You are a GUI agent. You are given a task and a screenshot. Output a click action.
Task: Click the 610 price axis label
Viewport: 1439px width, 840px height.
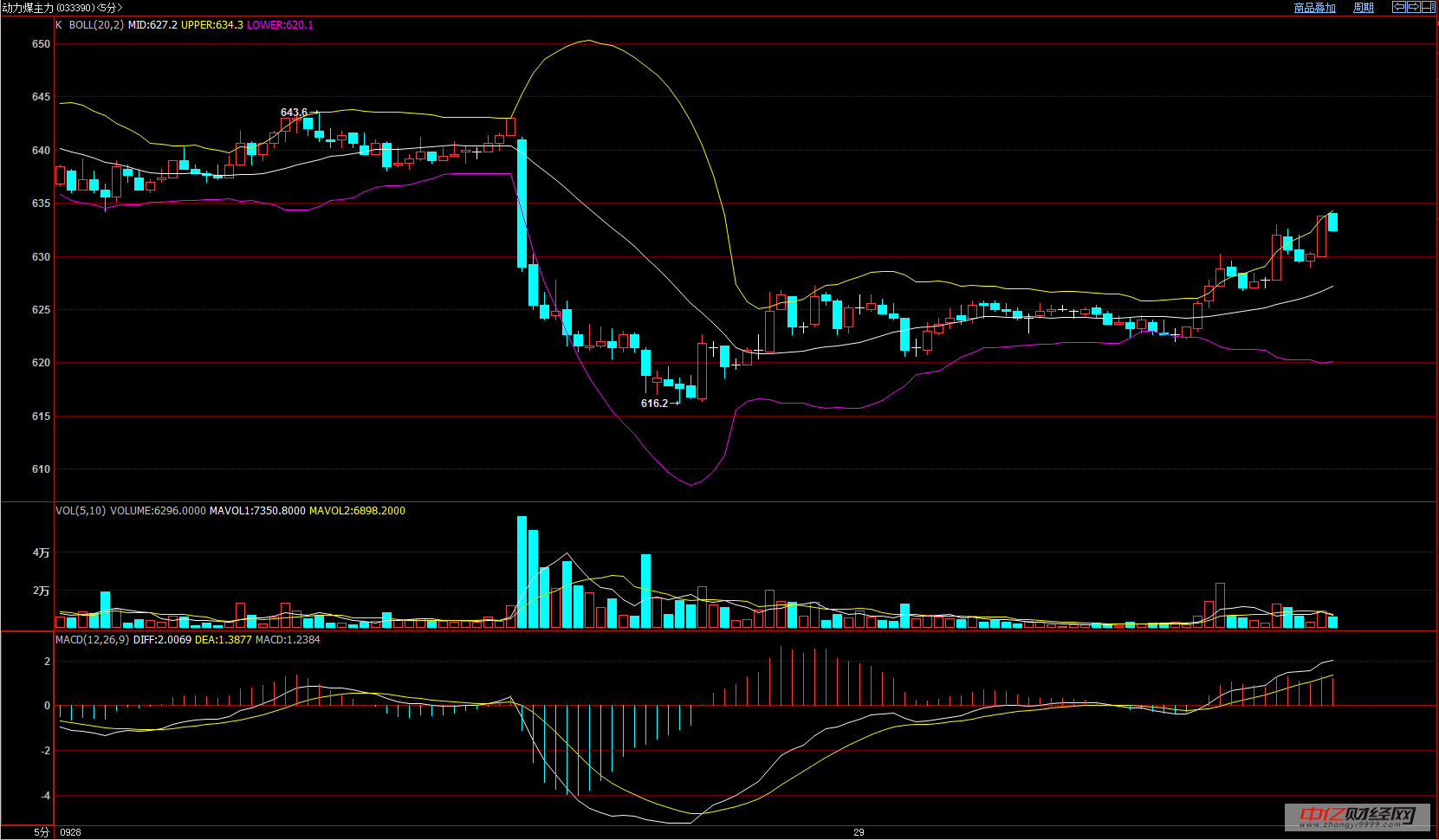tap(41, 469)
